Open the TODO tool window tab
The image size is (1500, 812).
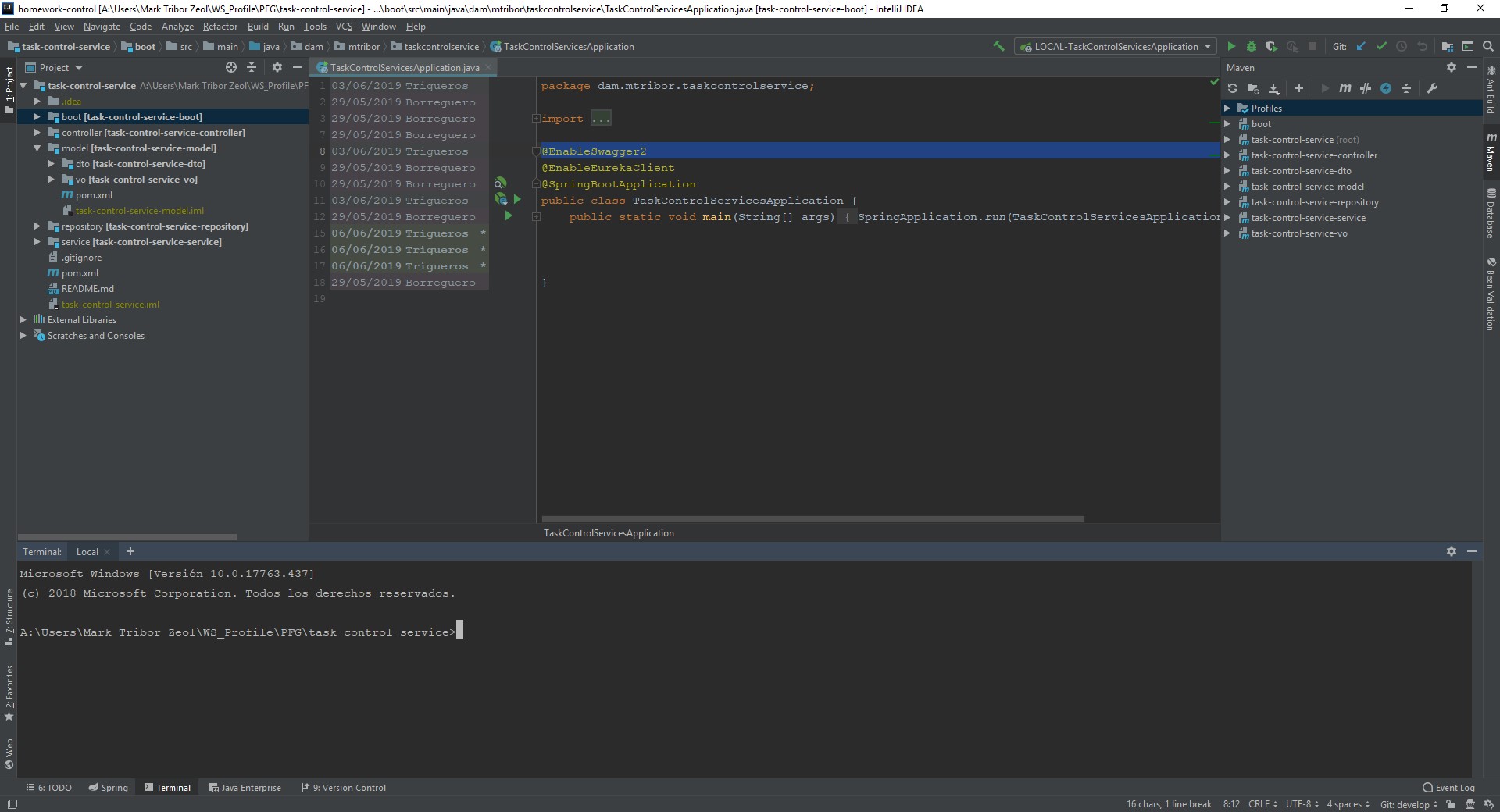click(x=48, y=788)
